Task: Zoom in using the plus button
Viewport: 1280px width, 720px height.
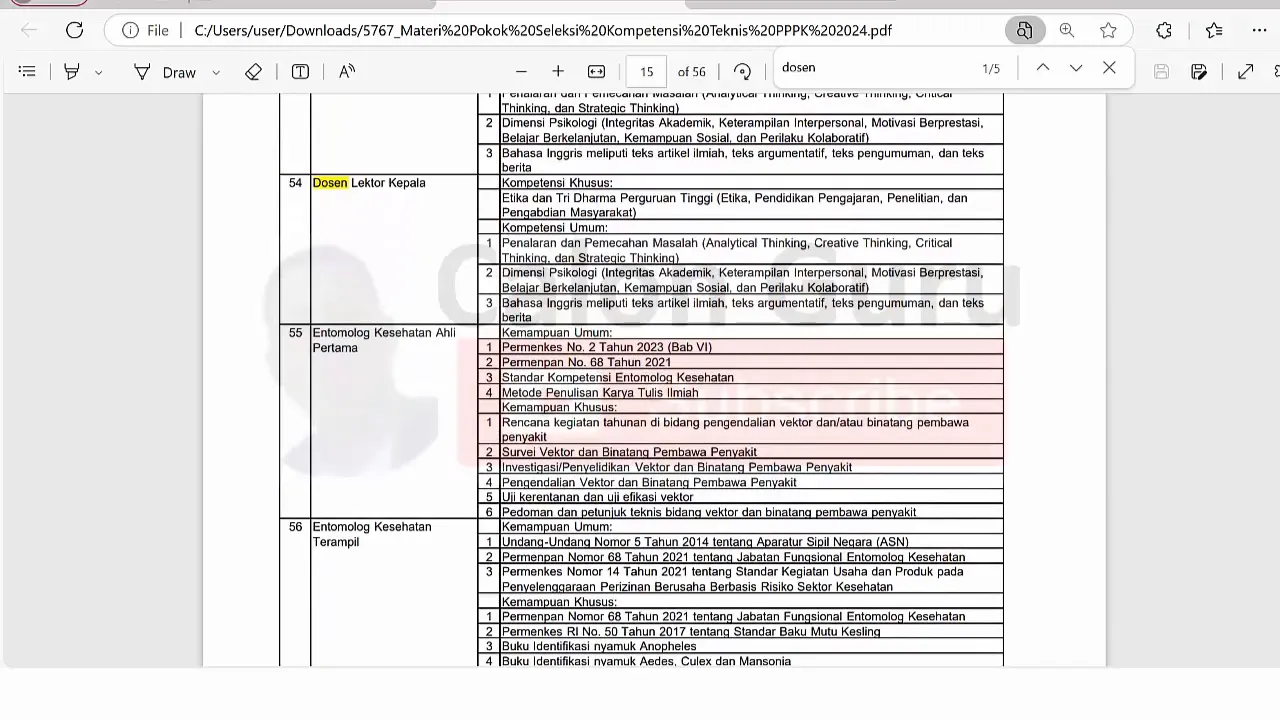Action: (x=558, y=71)
